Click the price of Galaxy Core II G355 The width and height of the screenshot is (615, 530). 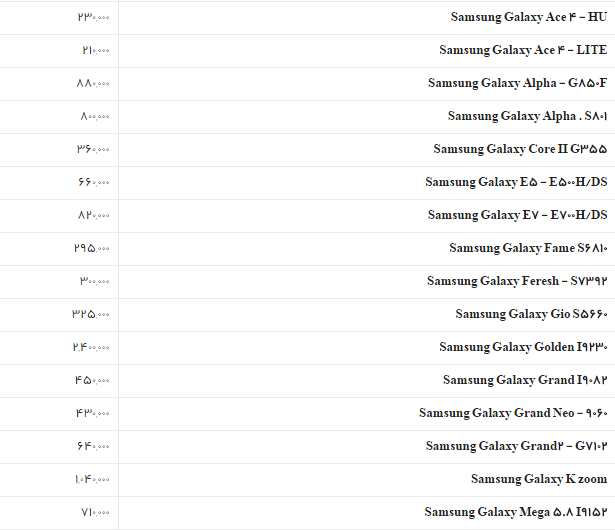[x=93, y=149]
